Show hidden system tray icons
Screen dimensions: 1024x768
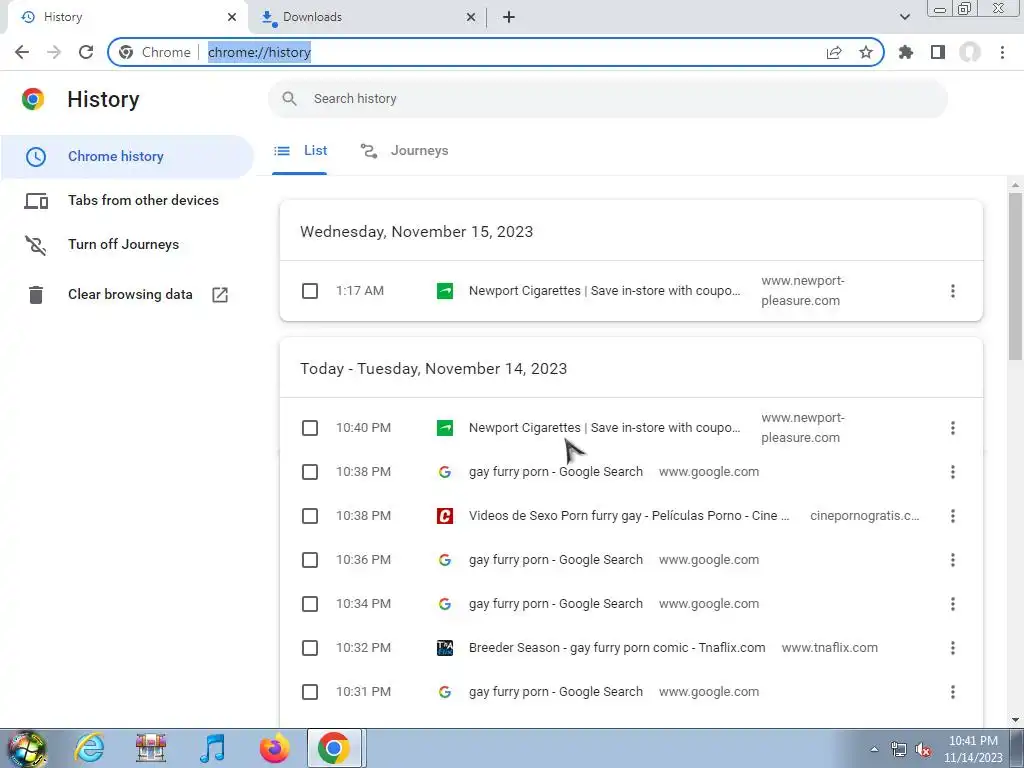click(x=874, y=749)
